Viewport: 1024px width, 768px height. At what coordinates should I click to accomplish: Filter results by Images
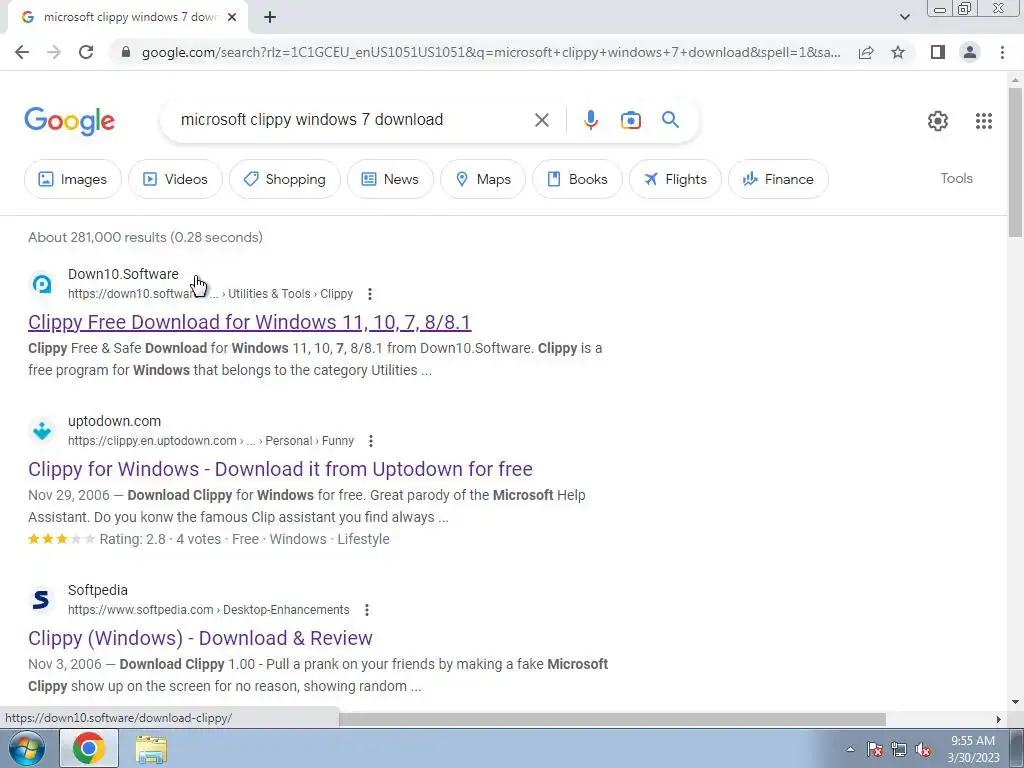tap(72, 179)
